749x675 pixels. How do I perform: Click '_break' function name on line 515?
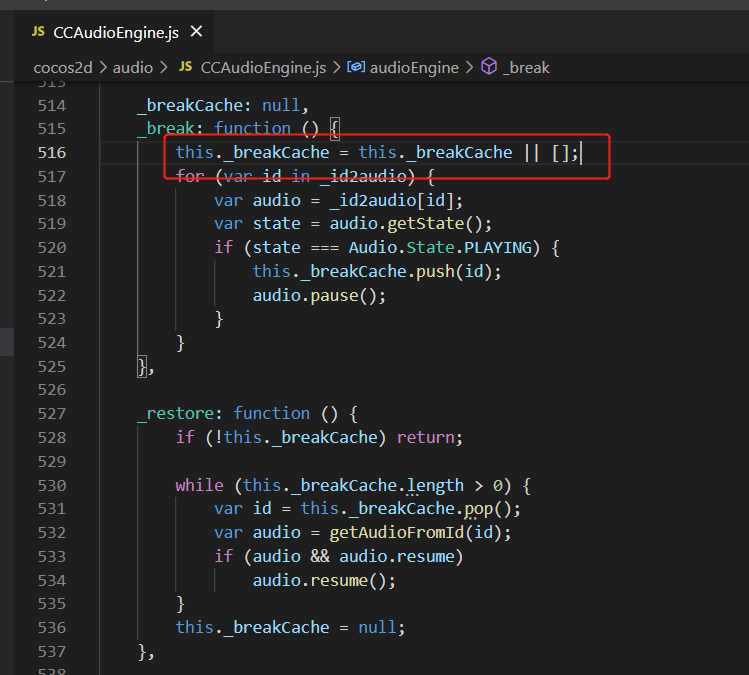pyautogui.click(x=166, y=129)
